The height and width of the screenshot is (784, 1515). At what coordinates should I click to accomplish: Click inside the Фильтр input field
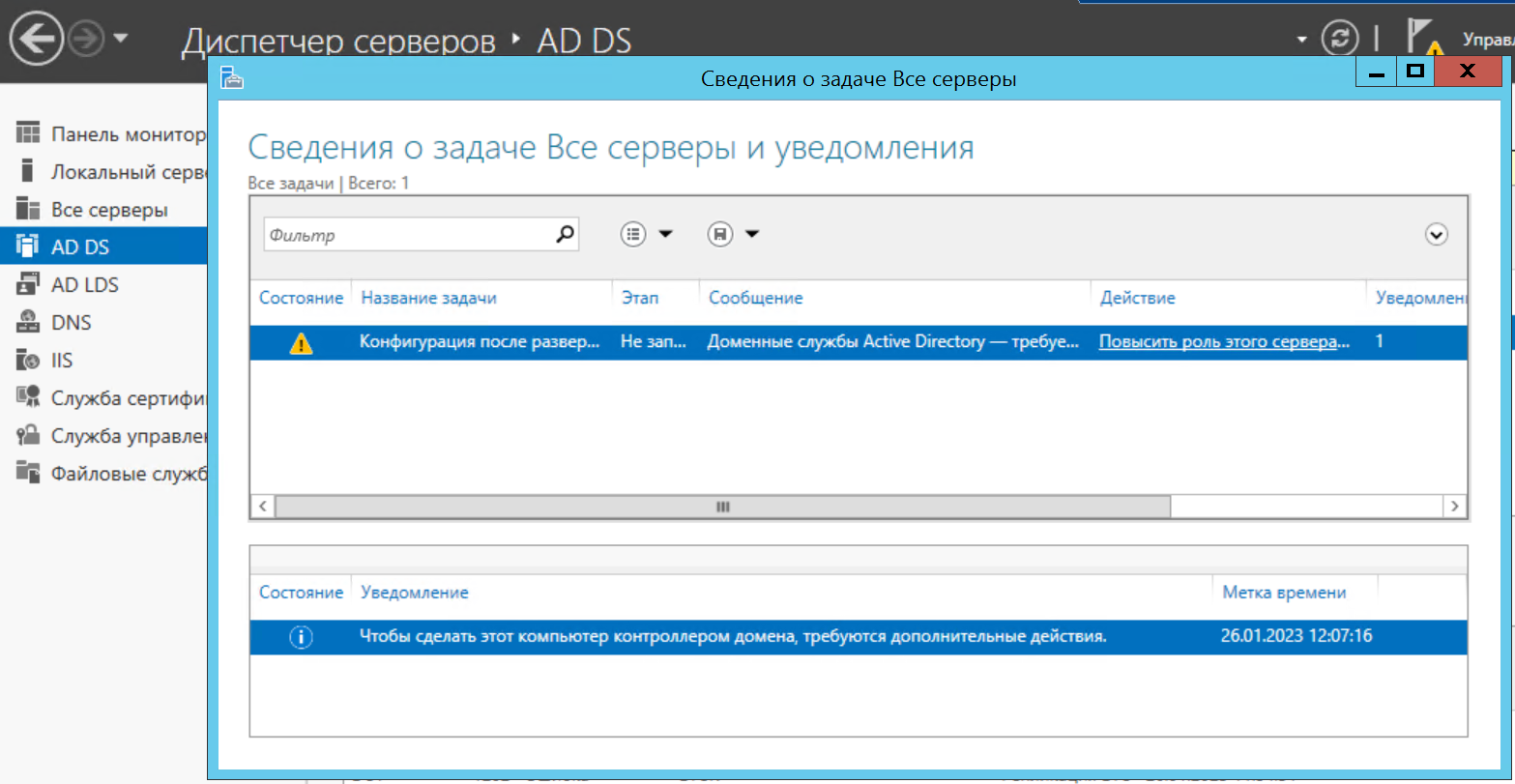[406, 235]
